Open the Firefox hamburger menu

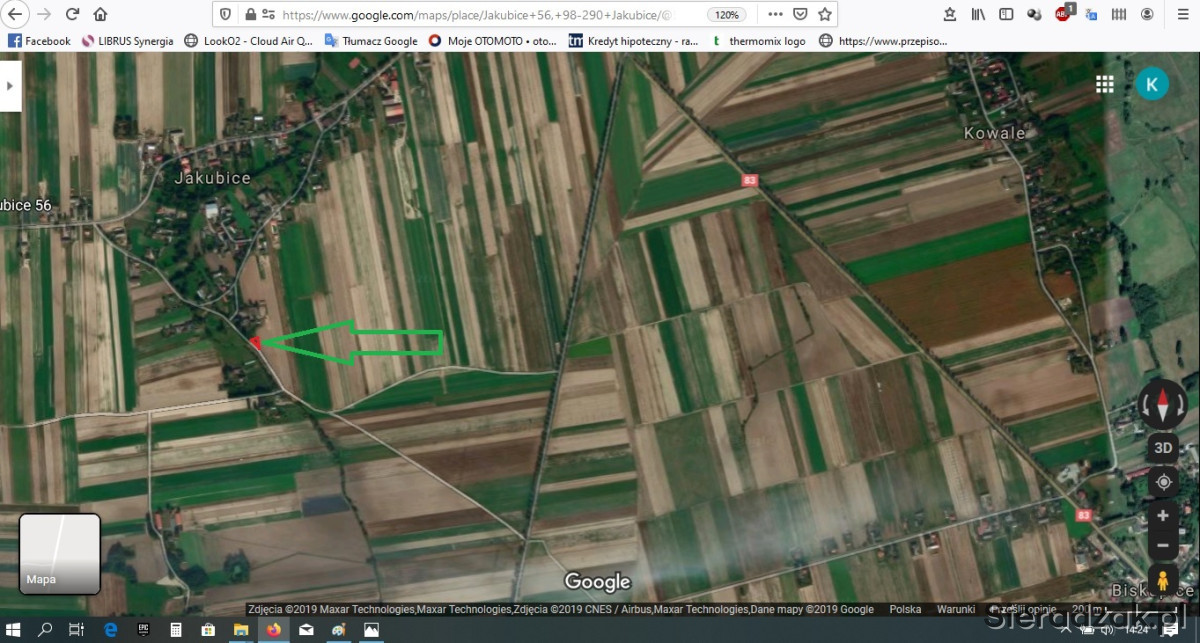point(1175,15)
